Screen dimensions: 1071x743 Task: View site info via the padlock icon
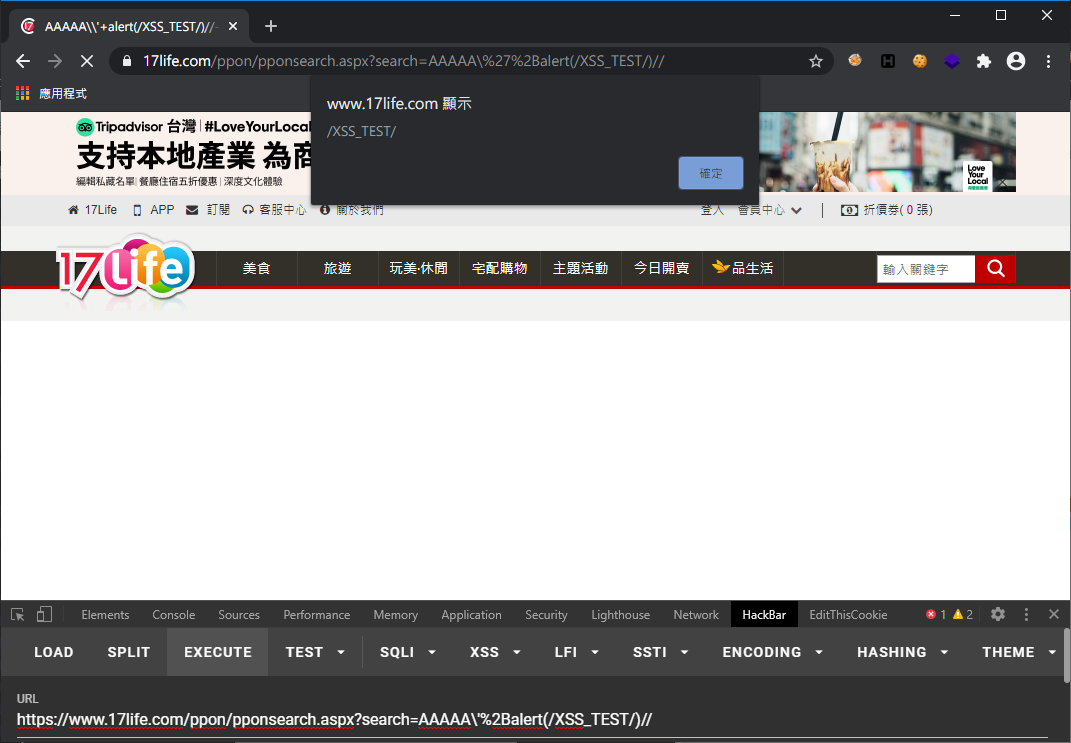pos(126,61)
